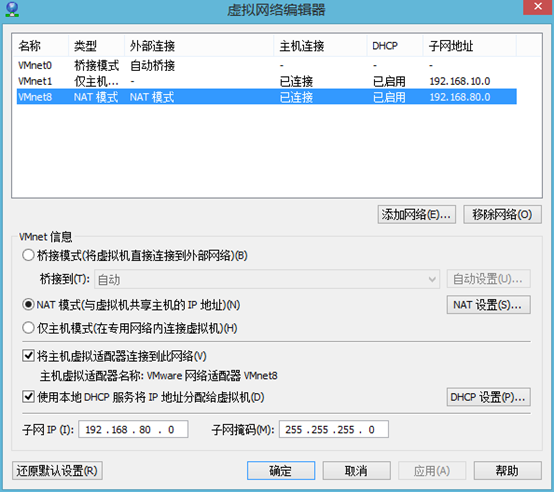The width and height of the screenshot is (554, 492).
Task: Click 还原默认设置(R) button
Action: 57,470
